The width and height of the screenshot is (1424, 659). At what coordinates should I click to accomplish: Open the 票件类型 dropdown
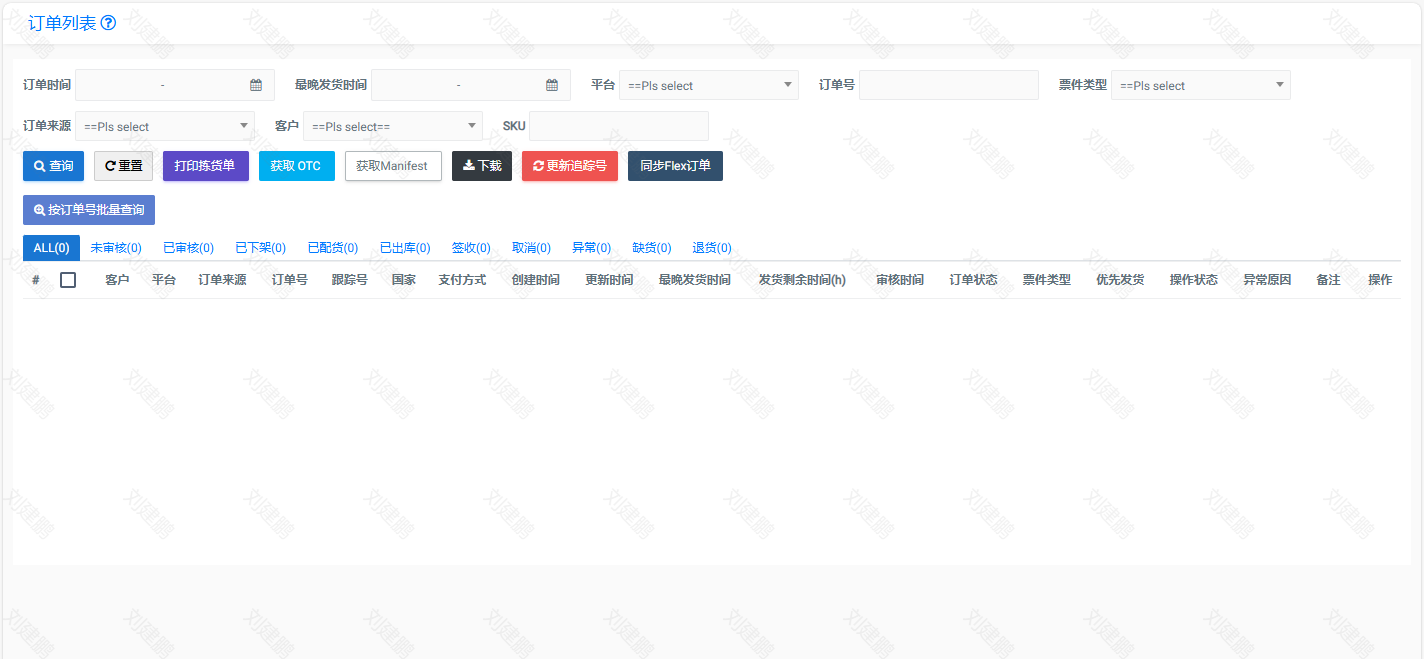[1200, 85]
